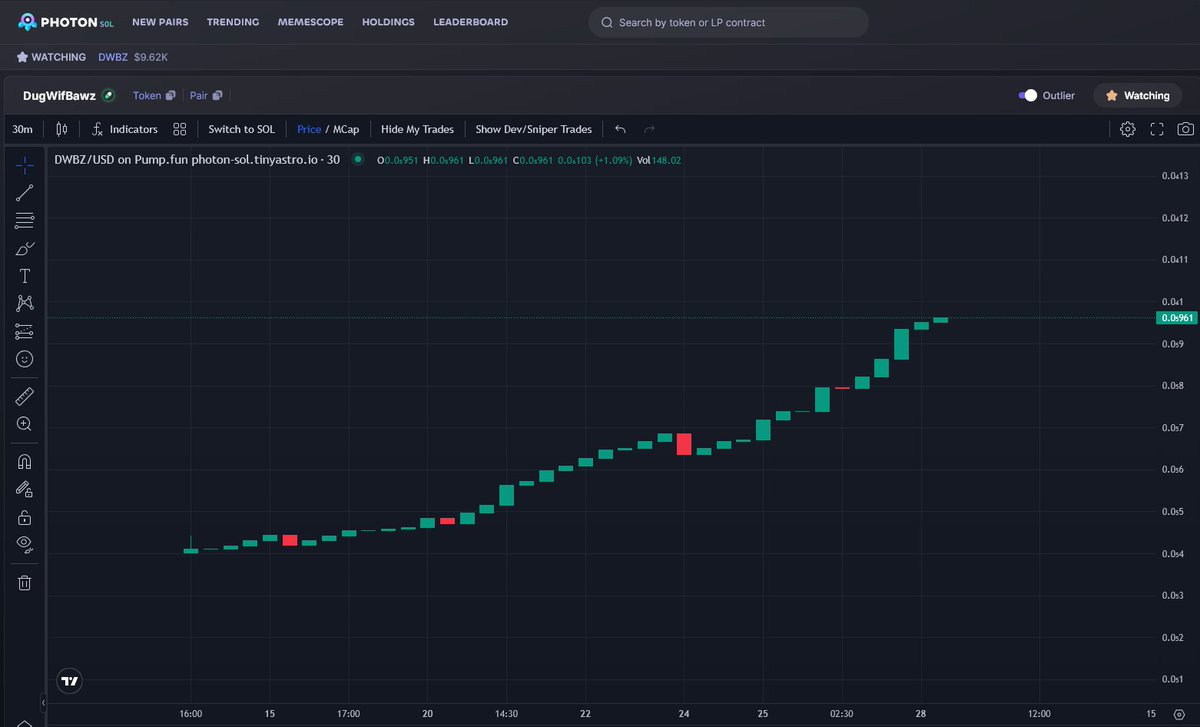Click the TradingView logo on chart
Image resolution: width=1200 pixels, height=727 pixels.
[x=69, y=681]
